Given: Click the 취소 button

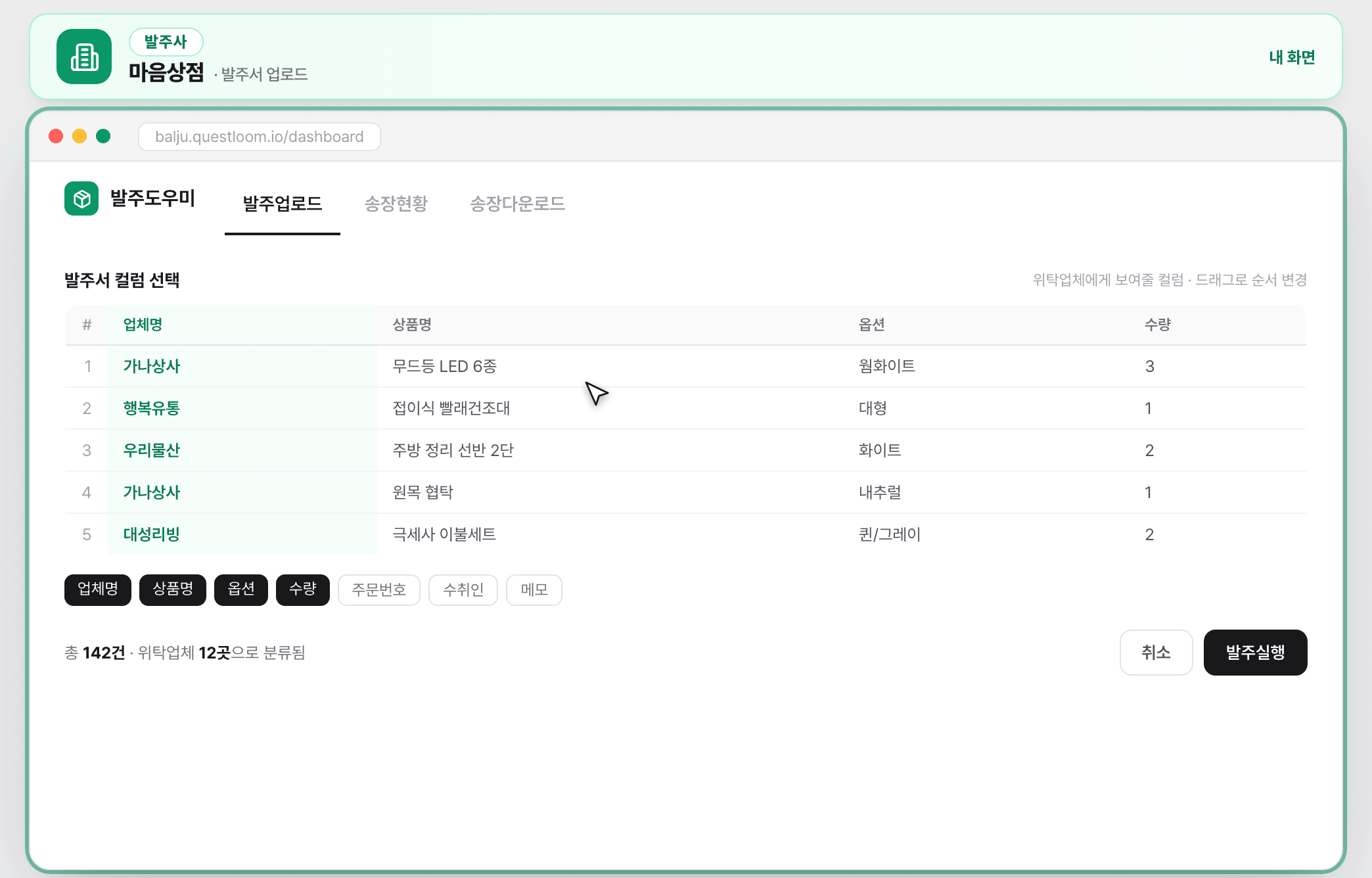Looking at the screenshot, I should pyautogui.click(x=1156, y=653).
